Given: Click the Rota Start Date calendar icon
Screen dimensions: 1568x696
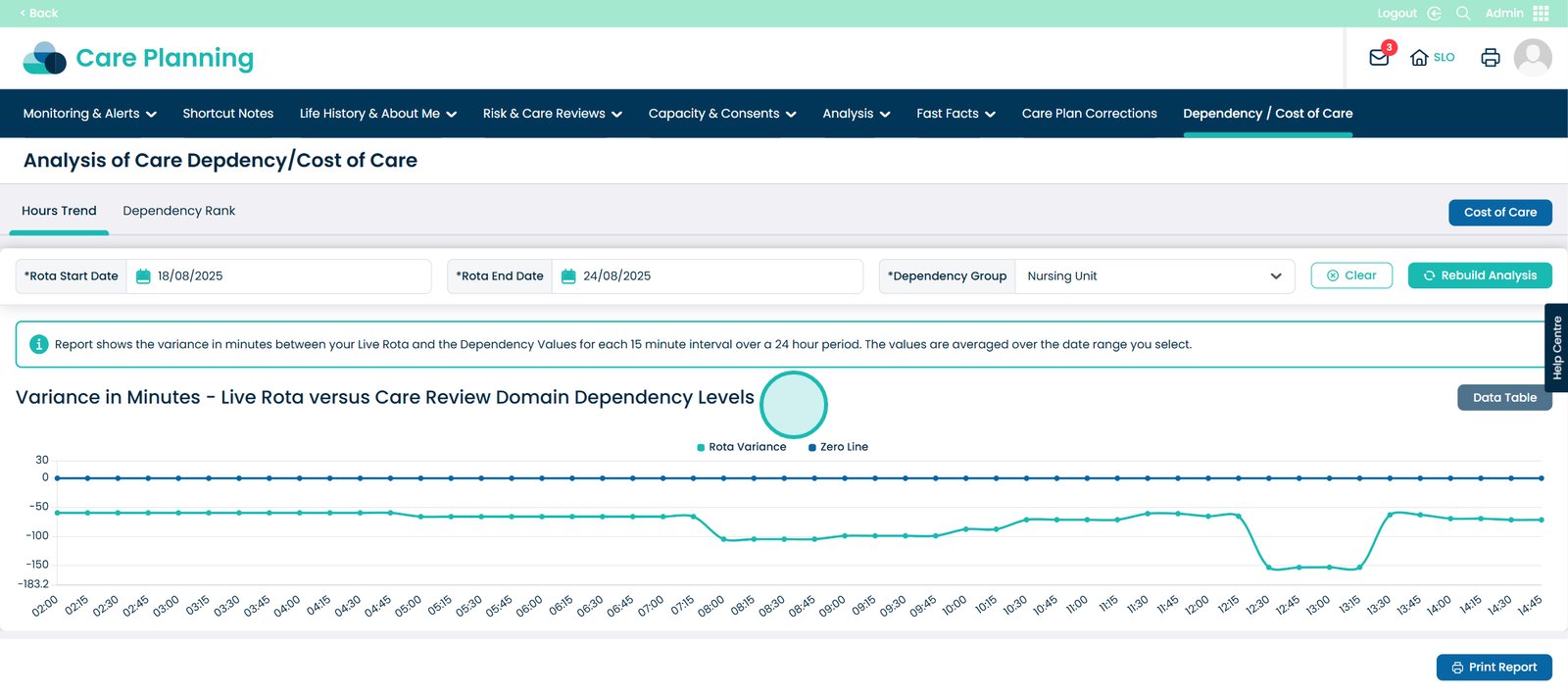Looking at the screenshot, I should tap(143, 276).
